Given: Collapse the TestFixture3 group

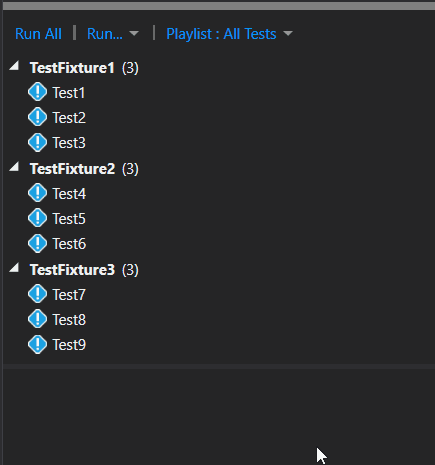Looking at the screenshot, I should coord(14,267).
